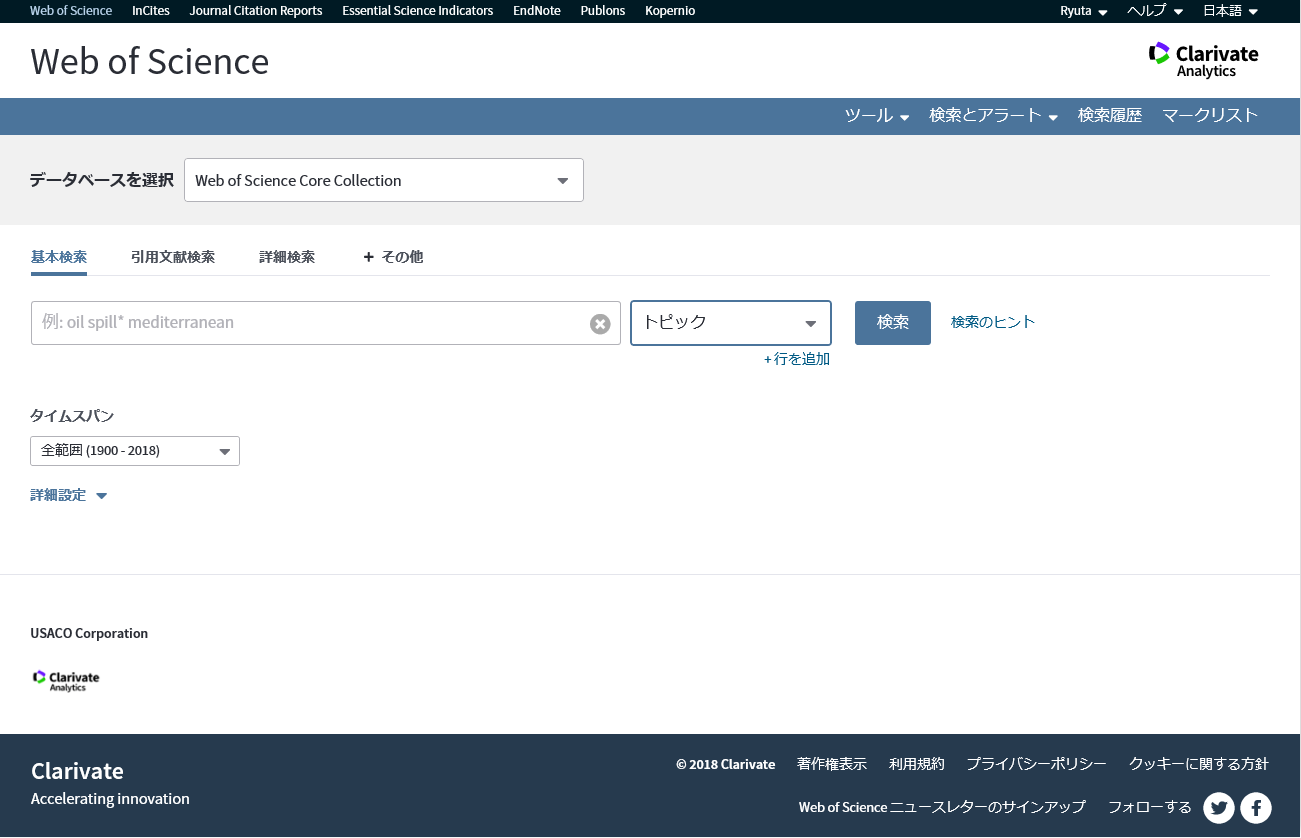The height and width of the screenshot is (838, 1301).
Task: Open the 日本語 language menu
Action: 1230,11
